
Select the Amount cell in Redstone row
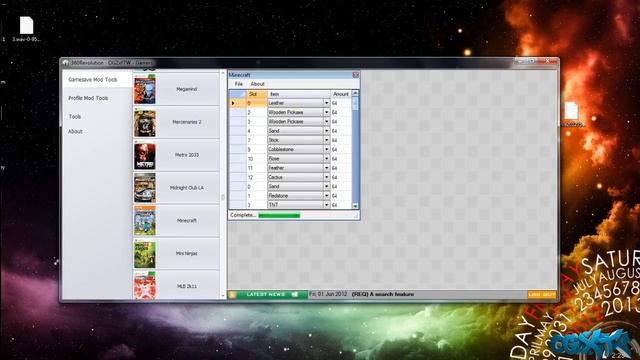[341, 196]
